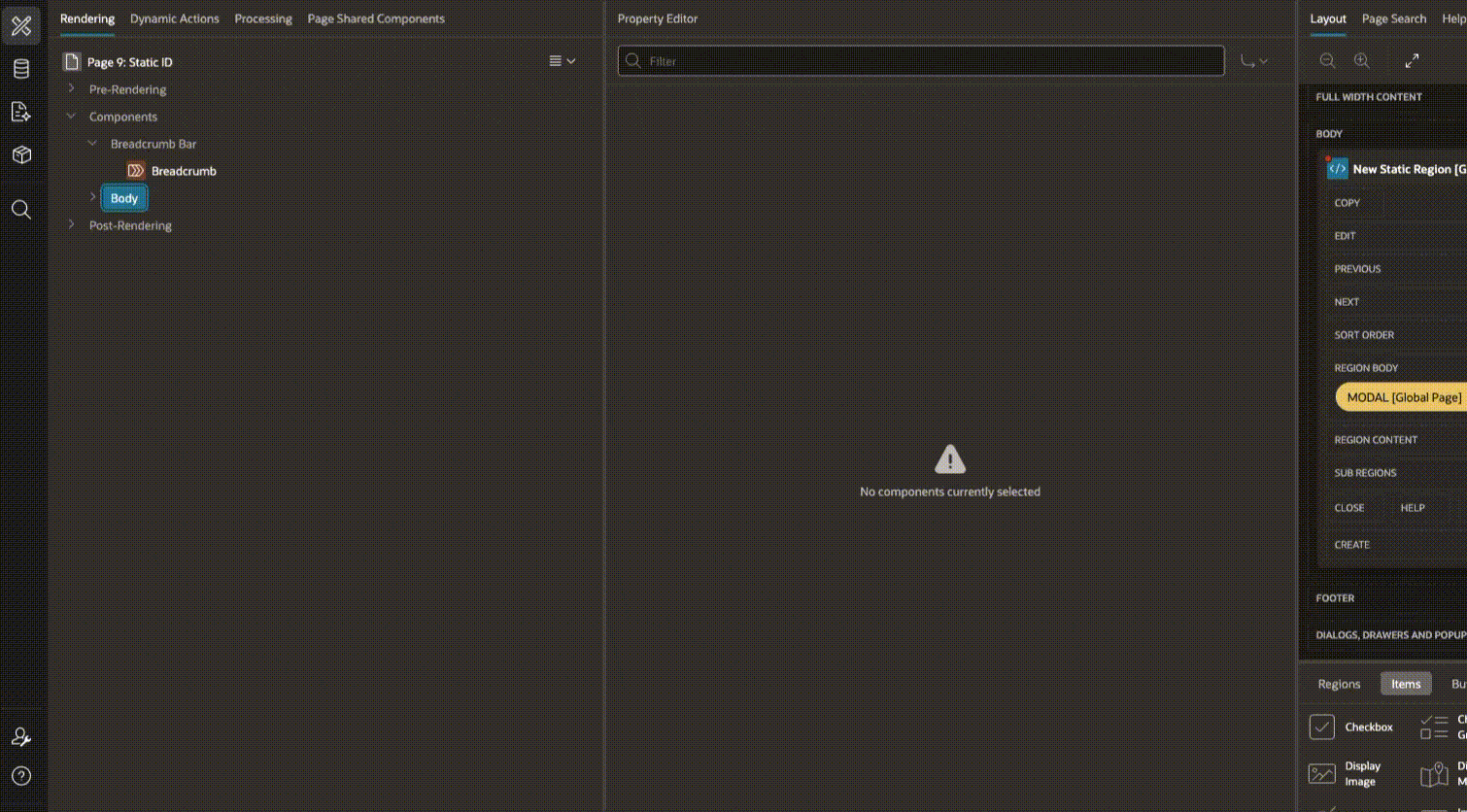Viewport: 1467px width, 812px height.
Task: Open administration user-wrench icon
Action: (x=21, y=737)
